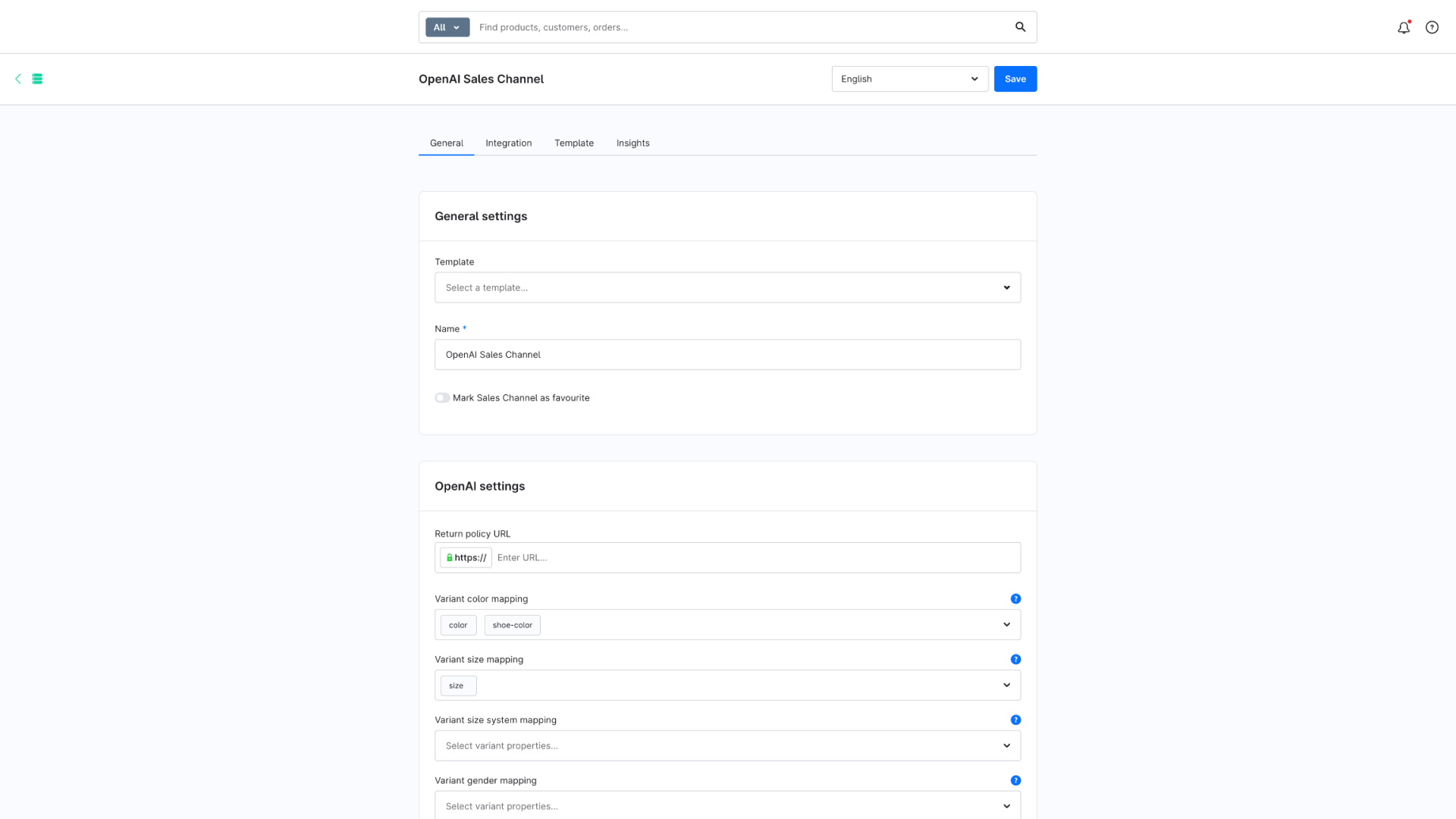Open the Variant gender mapping dropdown

click(727, 805)
